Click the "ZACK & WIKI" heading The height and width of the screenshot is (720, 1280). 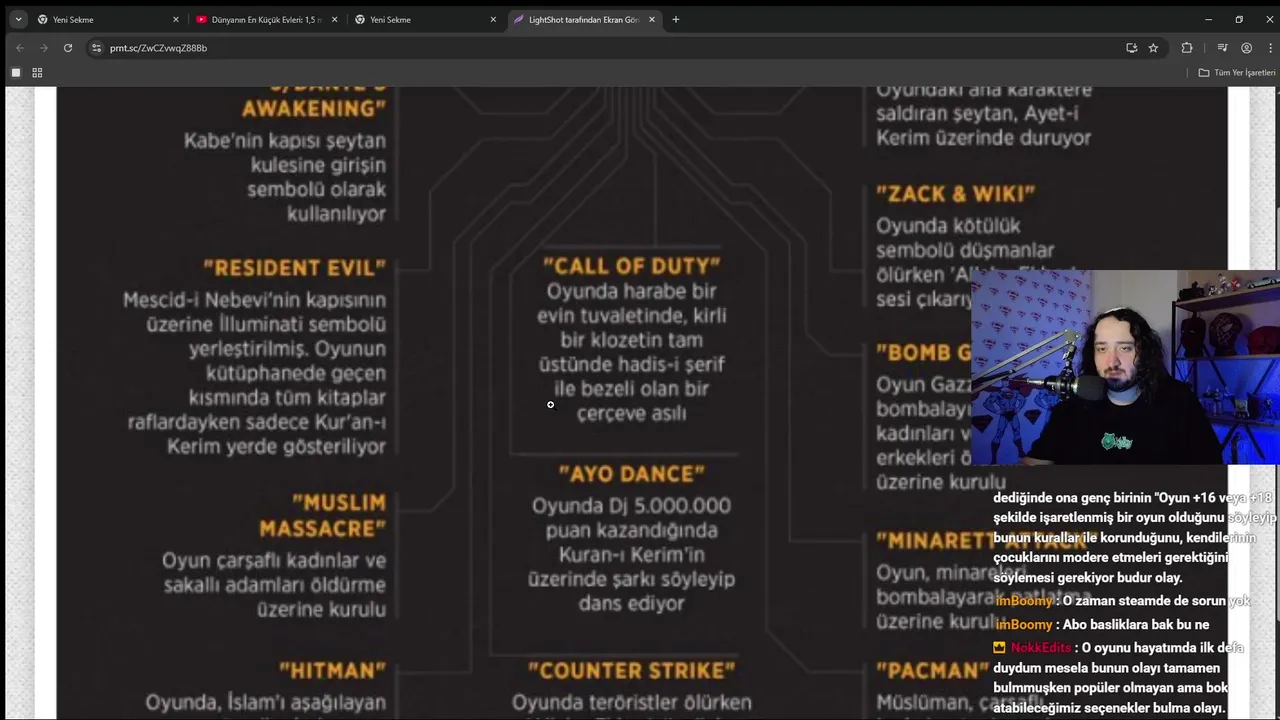(x=956, y=194)
